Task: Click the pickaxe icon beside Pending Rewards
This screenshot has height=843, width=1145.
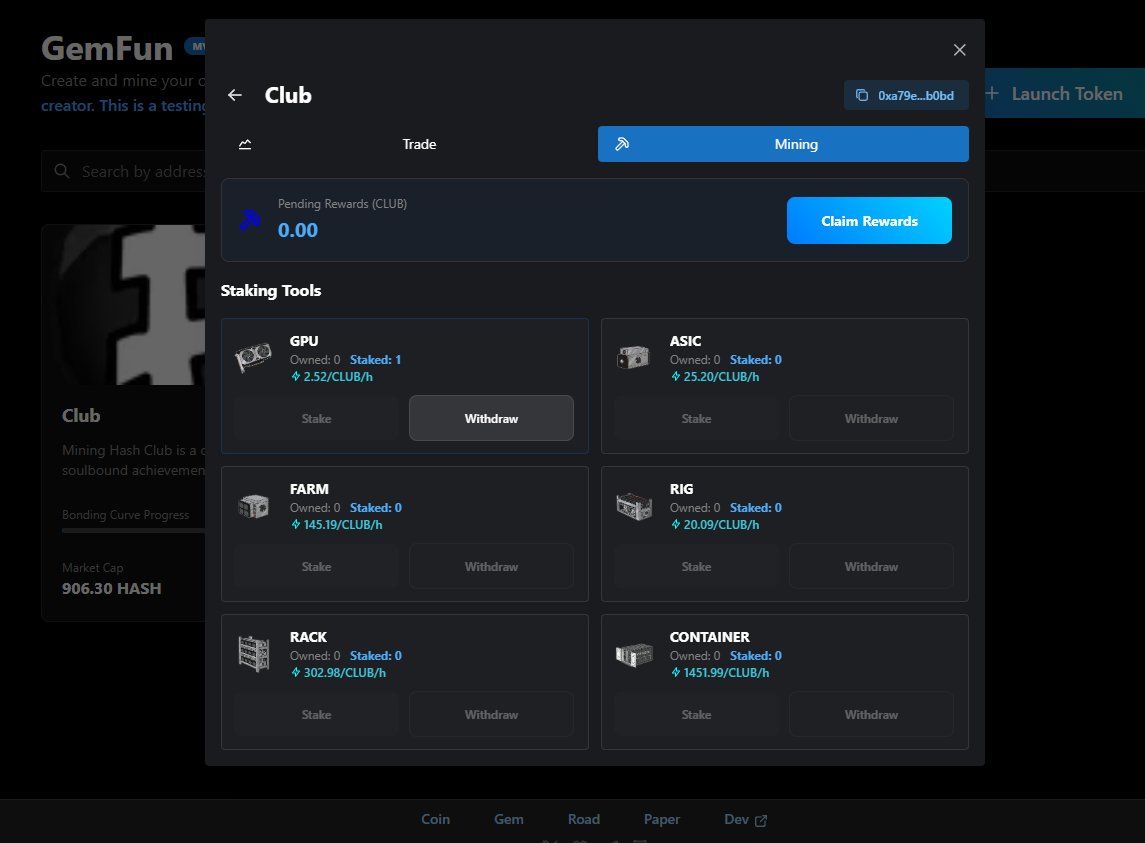Action: tap(249, 220)
